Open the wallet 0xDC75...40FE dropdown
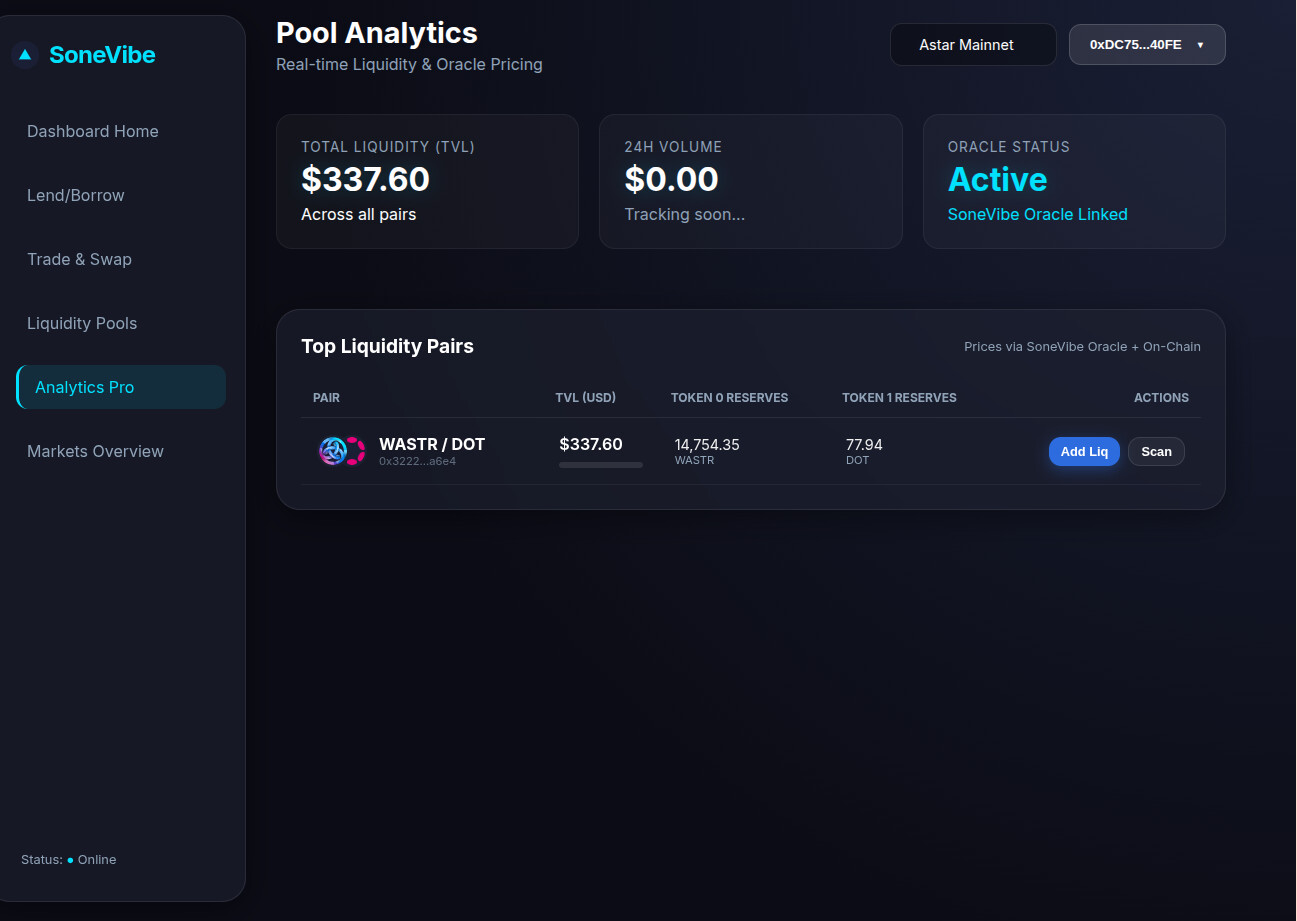1297x921 pixels. click(x=1147, y=45)
